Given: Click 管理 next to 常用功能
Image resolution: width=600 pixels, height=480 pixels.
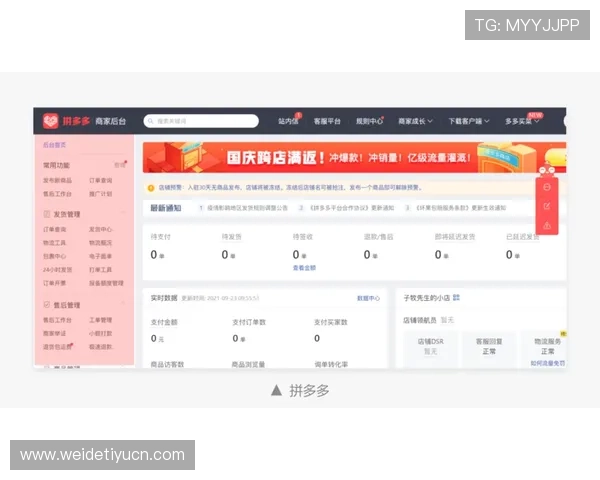Looking at the screenshot, I should click(x=119, y=165).
